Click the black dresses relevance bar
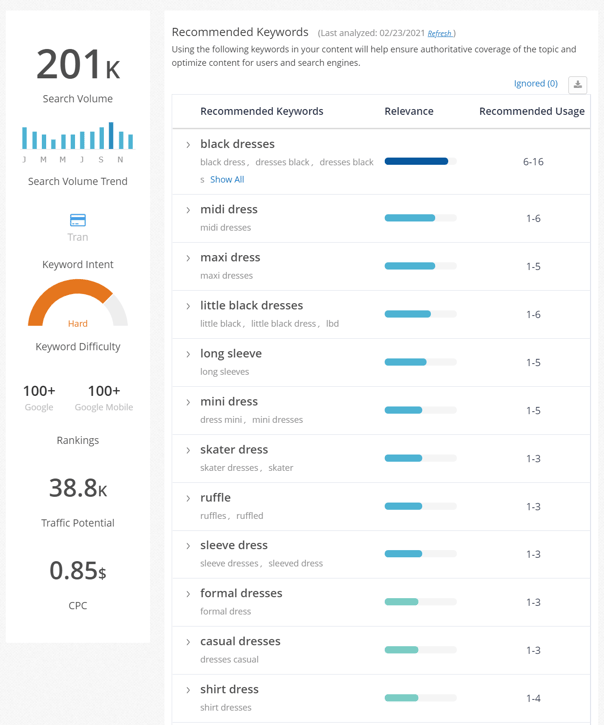 click(420, 161)
